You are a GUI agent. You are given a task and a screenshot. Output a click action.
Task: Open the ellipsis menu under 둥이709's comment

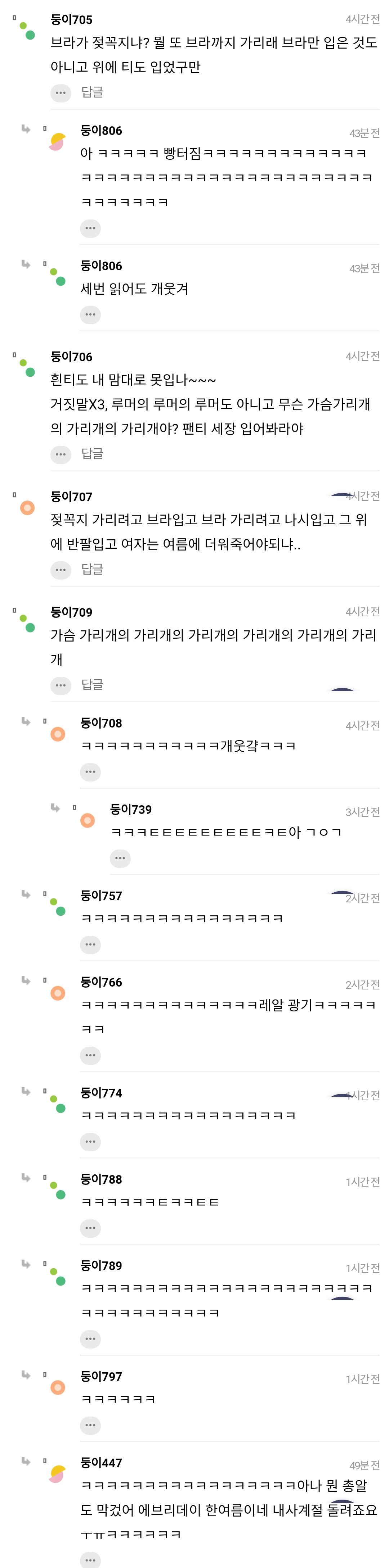[61, 685]
